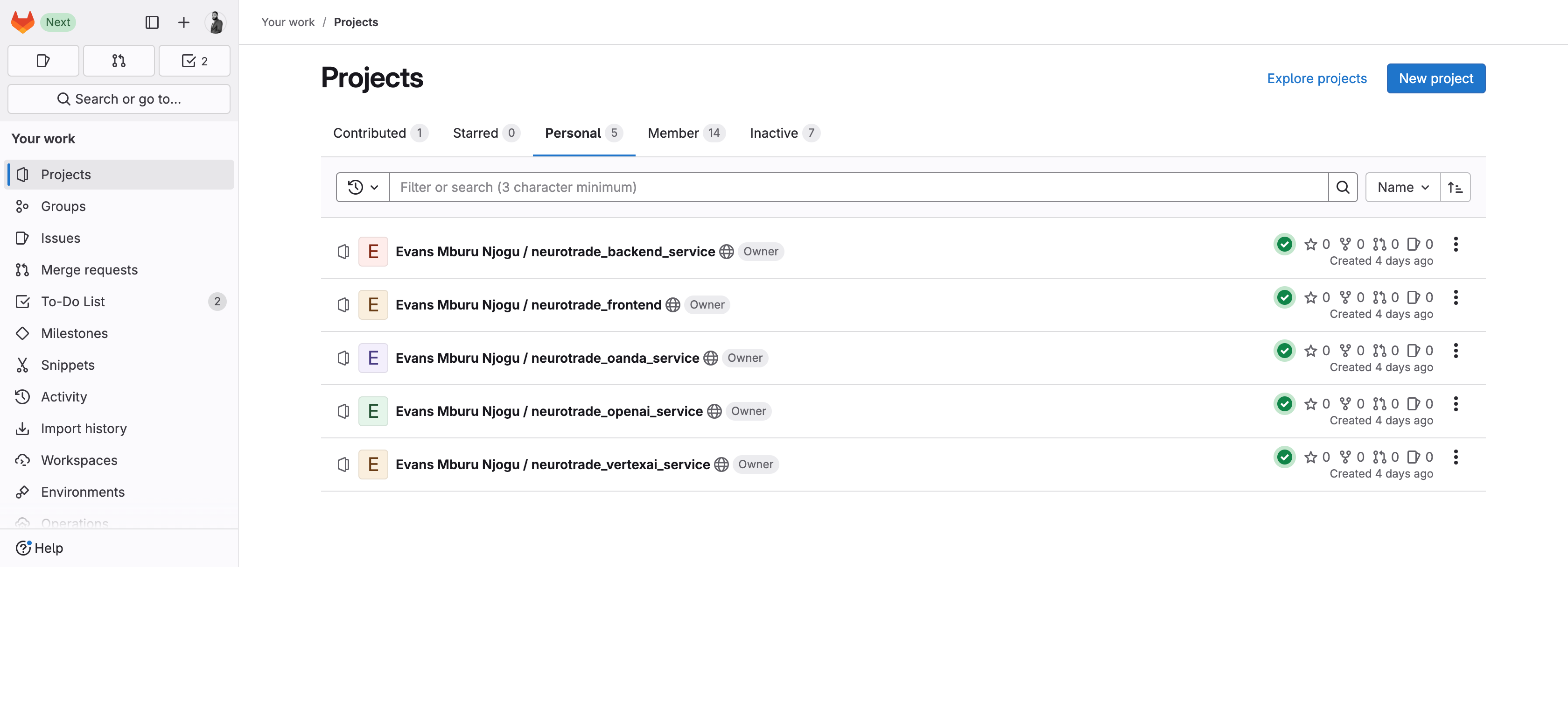Click the GitLab fox logo
This screenshot has width=1568, height=711.
pos(22,22)
